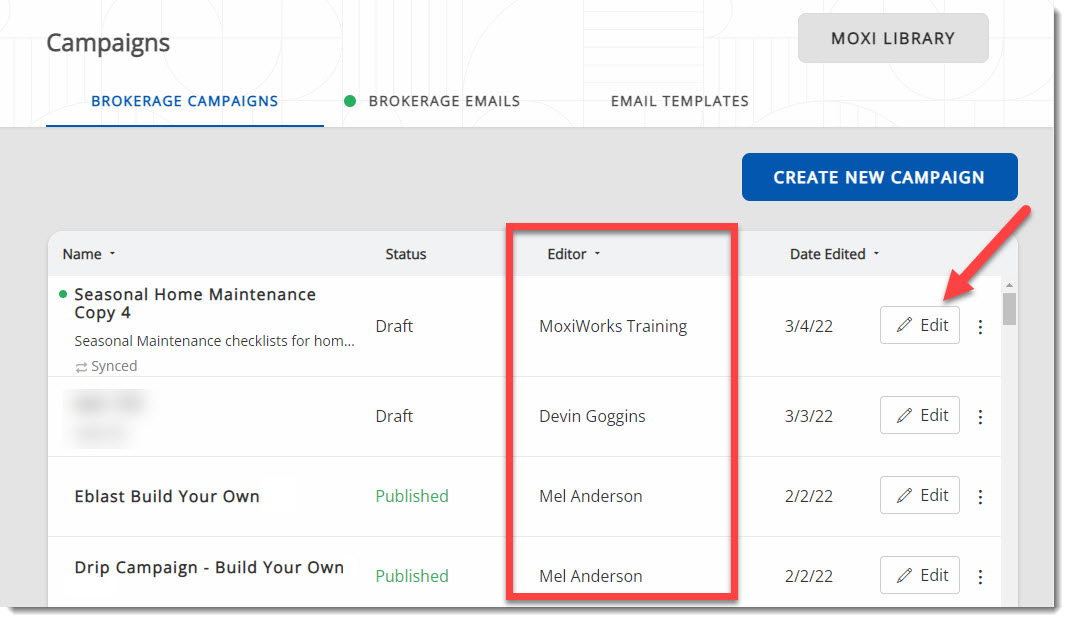Open the Eblast Build Your Own campaign name

tap(167, 496)
